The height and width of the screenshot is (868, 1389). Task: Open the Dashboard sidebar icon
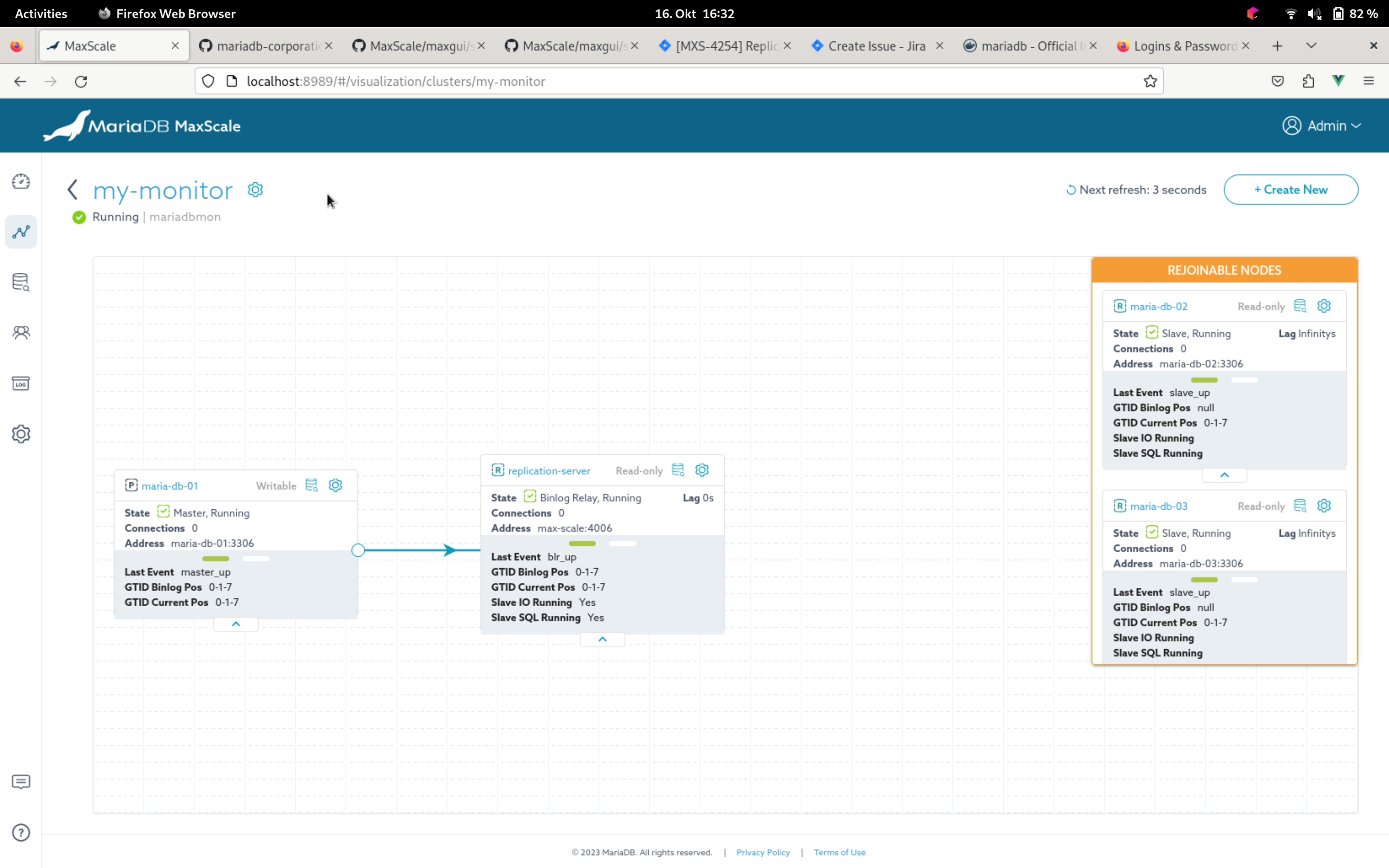pos(21,182)
